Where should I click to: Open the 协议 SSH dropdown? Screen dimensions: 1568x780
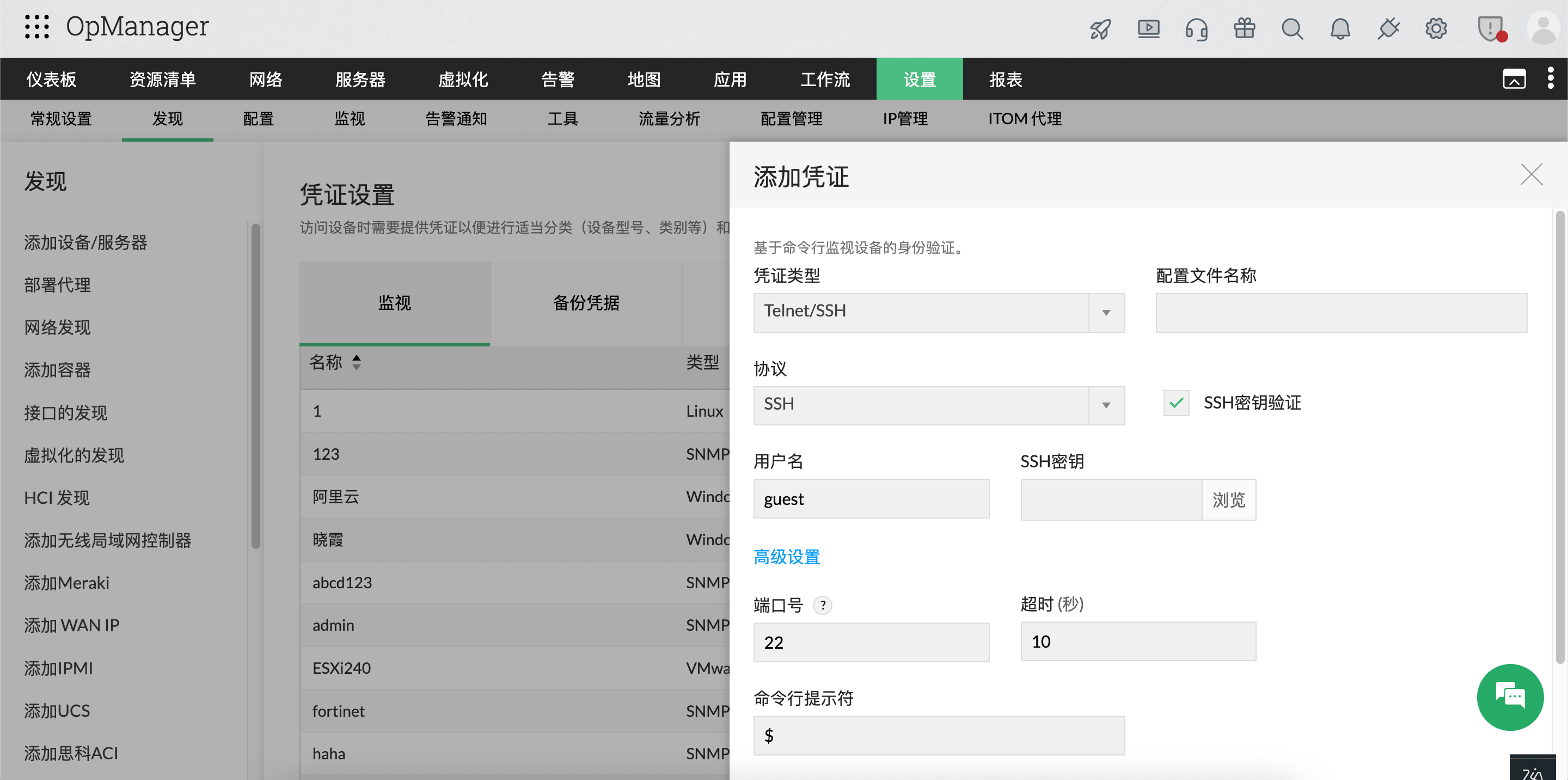(x=939, y=406)
